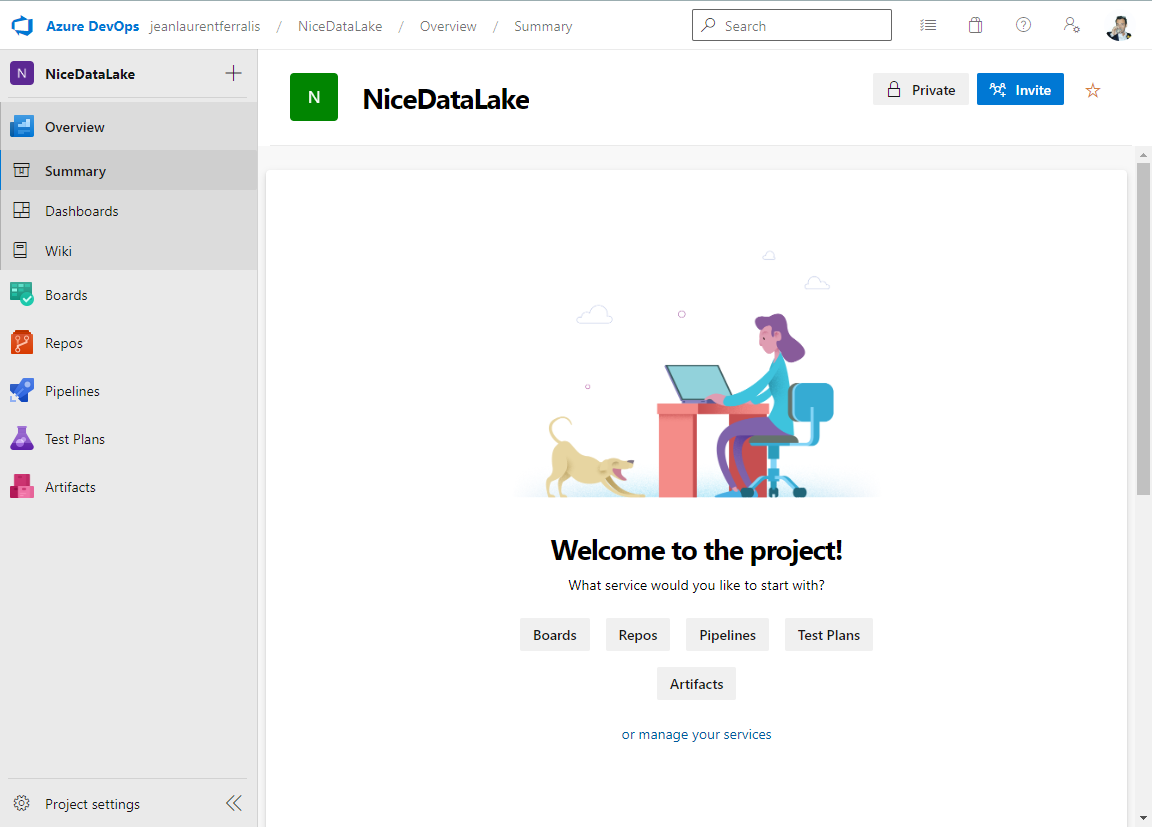Image resolution: width=1152 pixels, height=827 pixels.
Task: Click the purple N project icon in sidebar
Action: (22, 73)
